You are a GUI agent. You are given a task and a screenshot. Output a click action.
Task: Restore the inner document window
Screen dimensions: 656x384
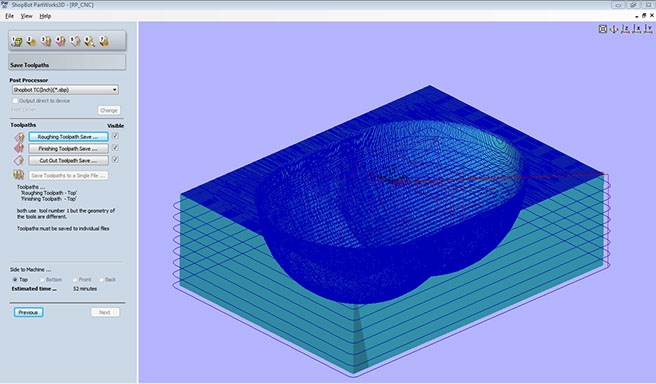[x=644, y=15]
